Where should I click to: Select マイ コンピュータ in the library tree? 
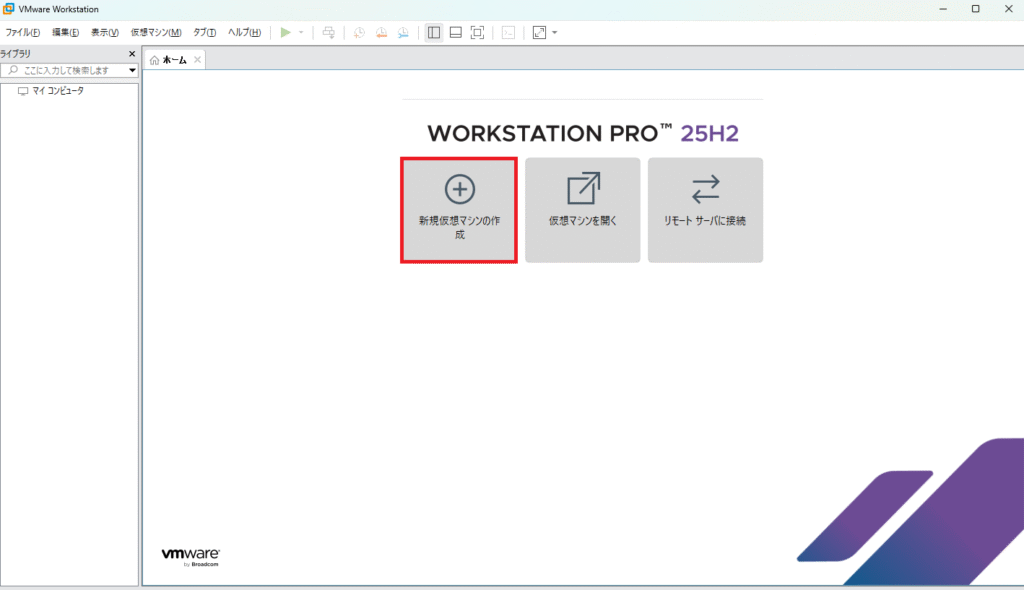coord(58,91)
